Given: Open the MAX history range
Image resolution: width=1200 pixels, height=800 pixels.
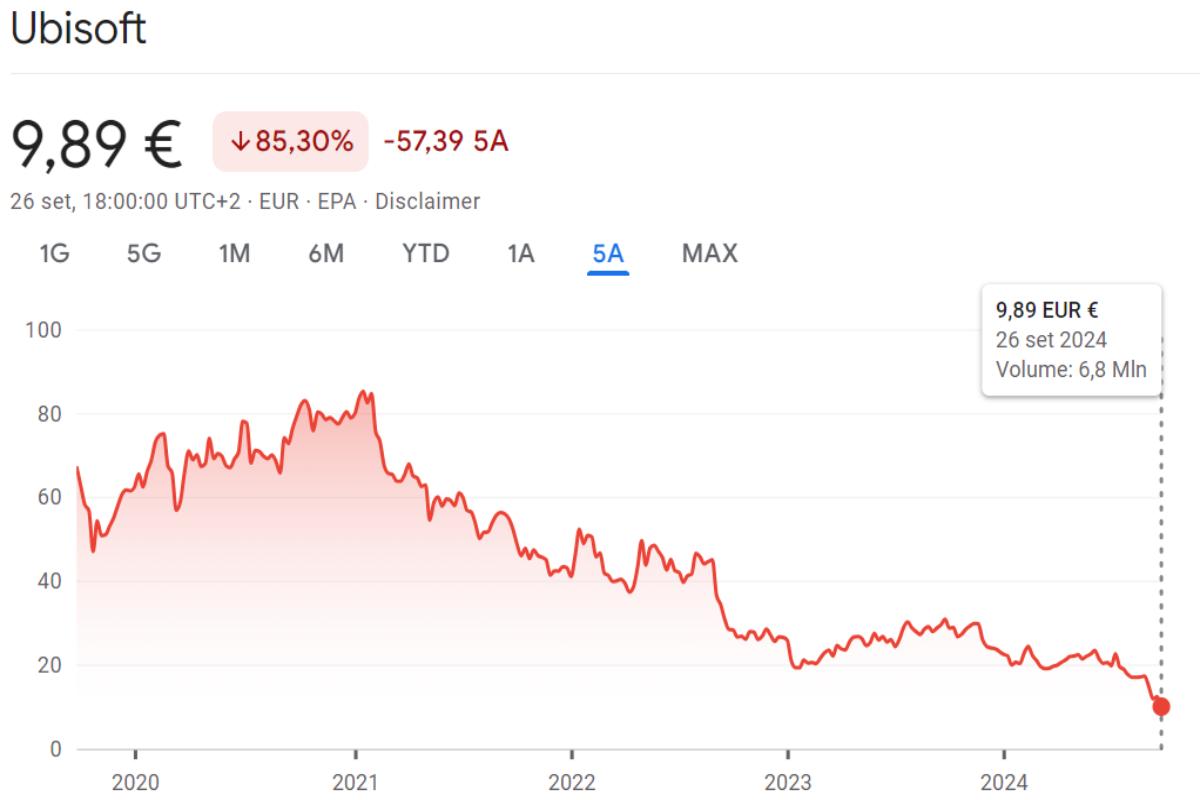Looking at the screenshot, I should click(710, 254).
